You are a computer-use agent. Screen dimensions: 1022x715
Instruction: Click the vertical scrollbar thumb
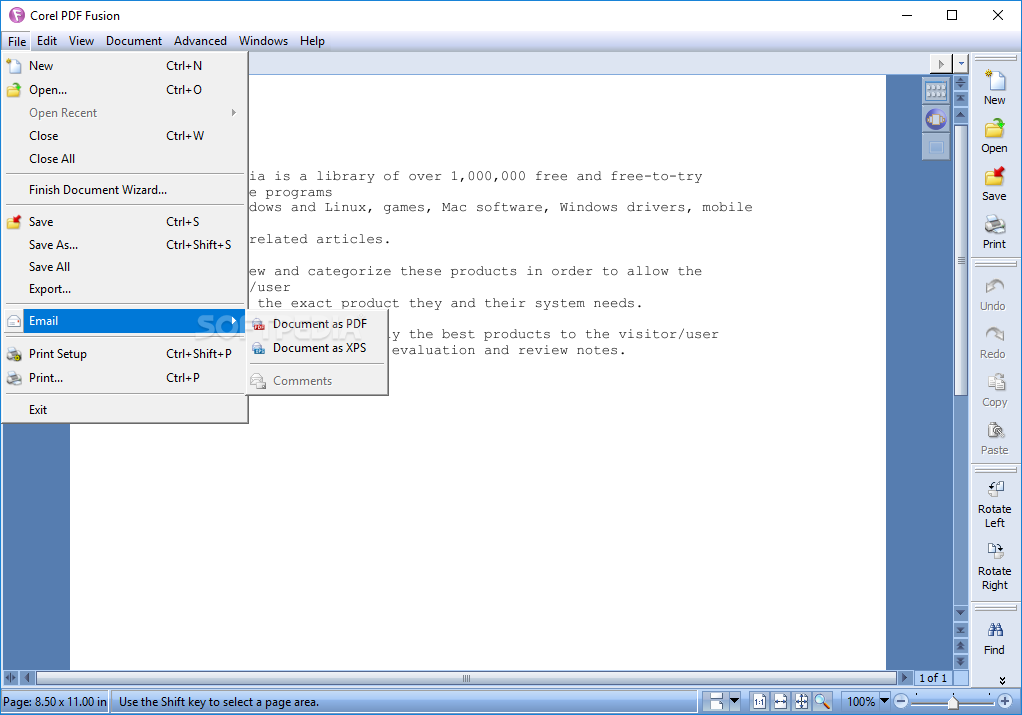(961, 259)
